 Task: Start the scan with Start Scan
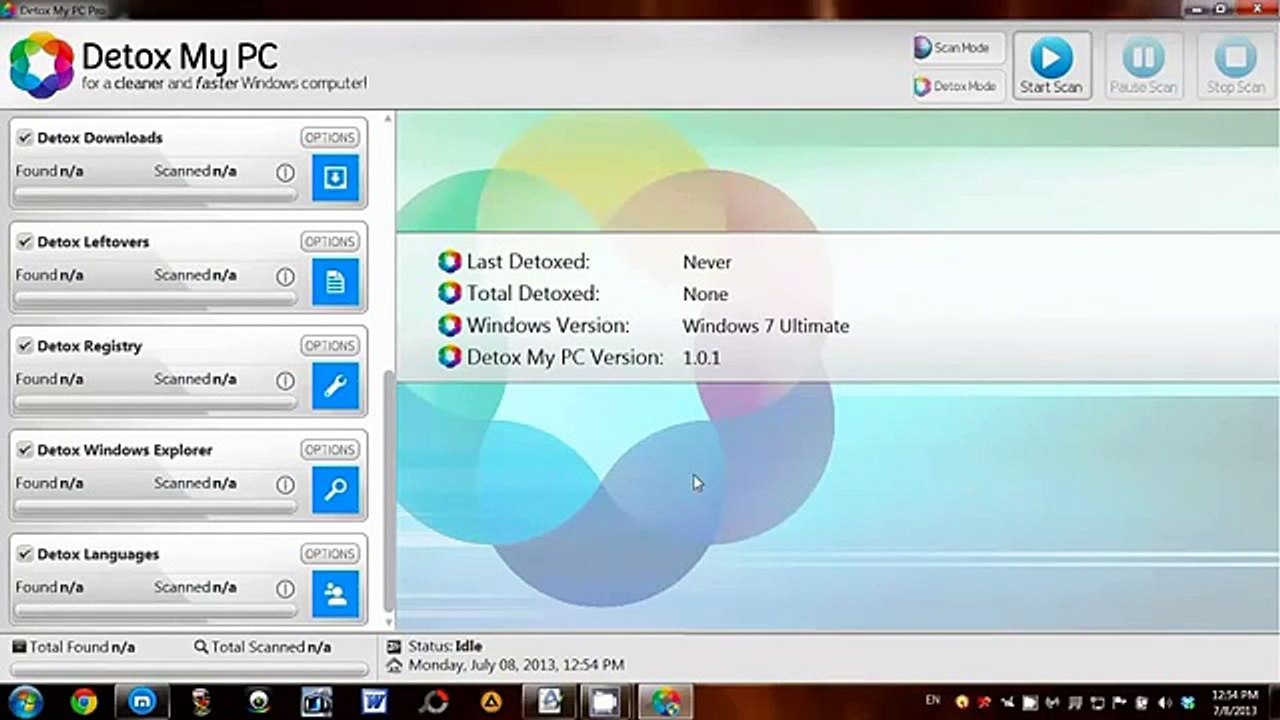tap(1051, 66)
